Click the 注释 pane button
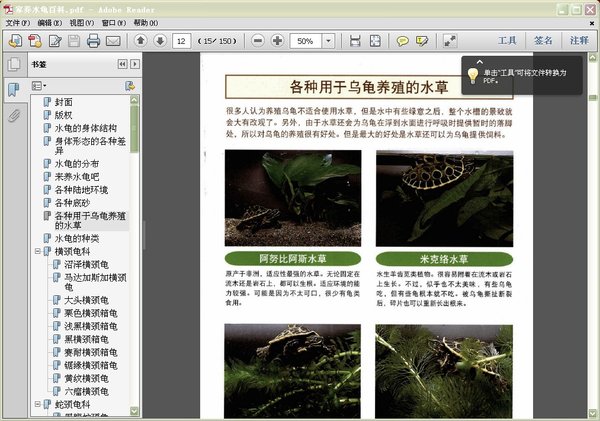This screenshot has width=600, height=421. tap(579, 41)
